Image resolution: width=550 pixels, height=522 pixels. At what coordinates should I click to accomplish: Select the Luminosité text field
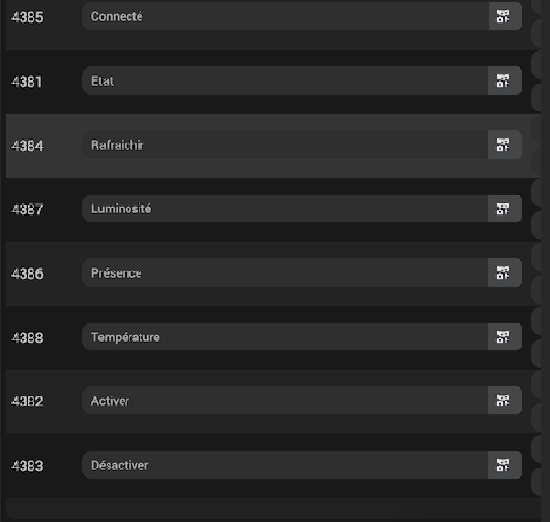click(x=285, y=209)
